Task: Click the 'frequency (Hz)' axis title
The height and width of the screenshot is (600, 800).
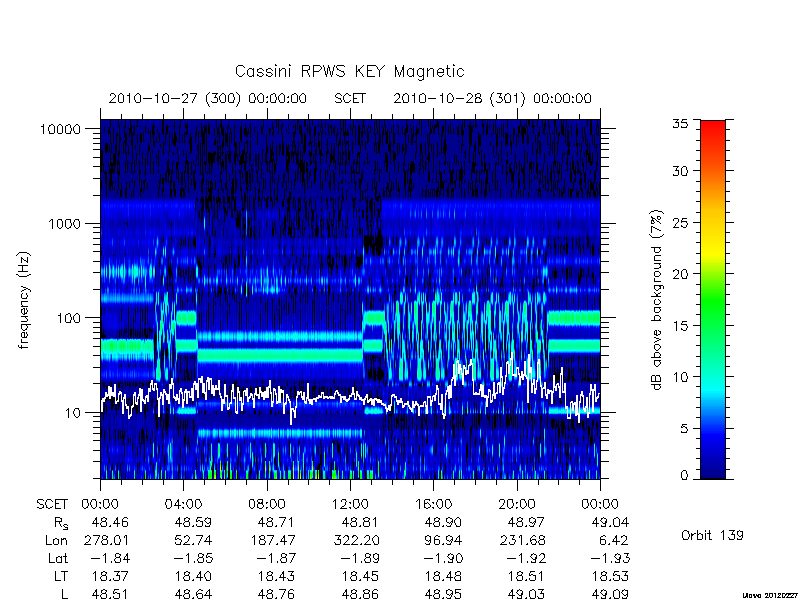Action: pos(24,301)
